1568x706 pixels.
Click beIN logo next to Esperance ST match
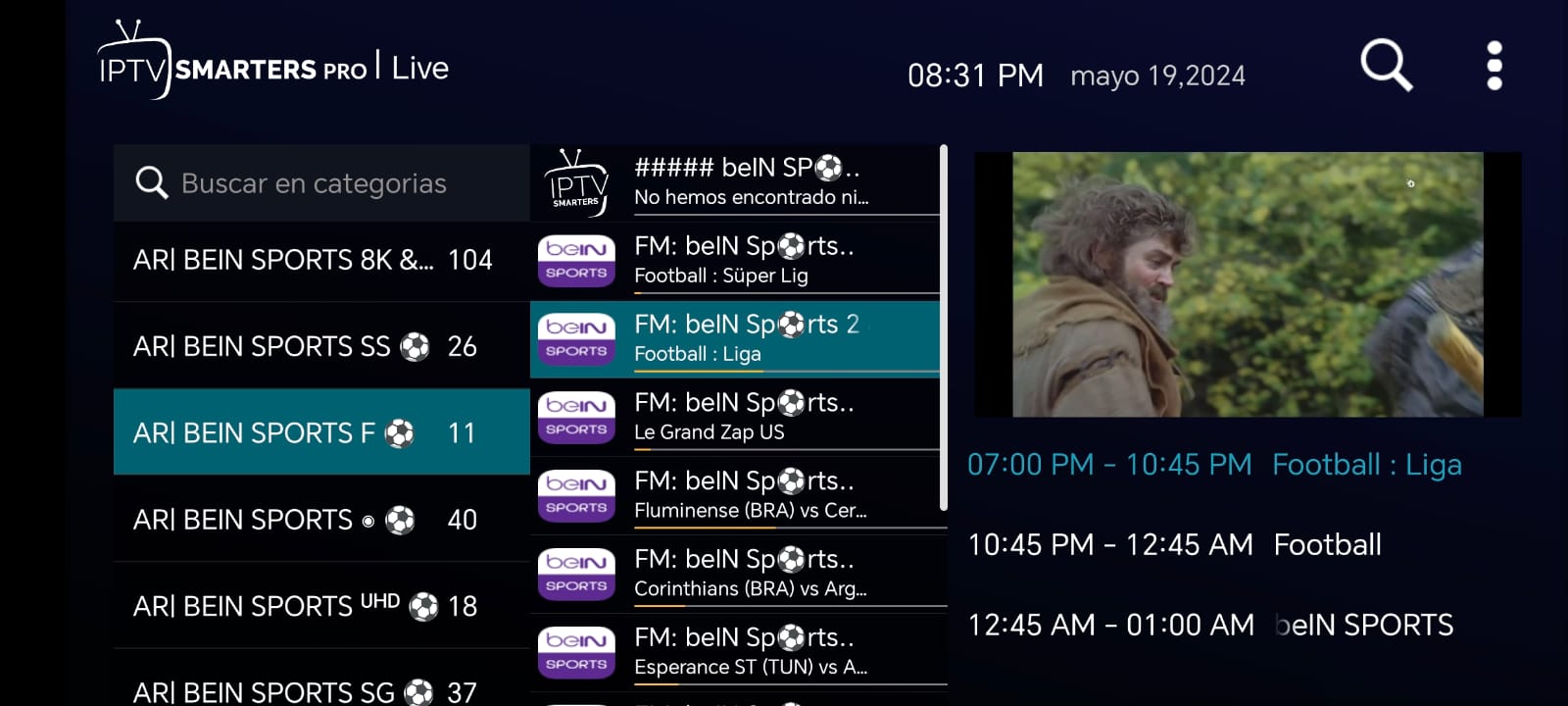coord(576,653)
